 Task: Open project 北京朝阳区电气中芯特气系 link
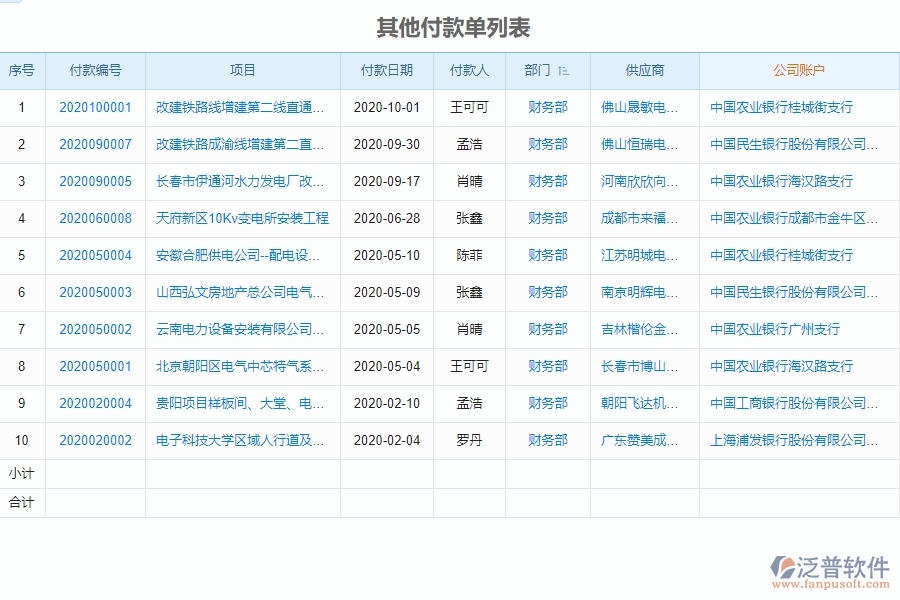243,366
